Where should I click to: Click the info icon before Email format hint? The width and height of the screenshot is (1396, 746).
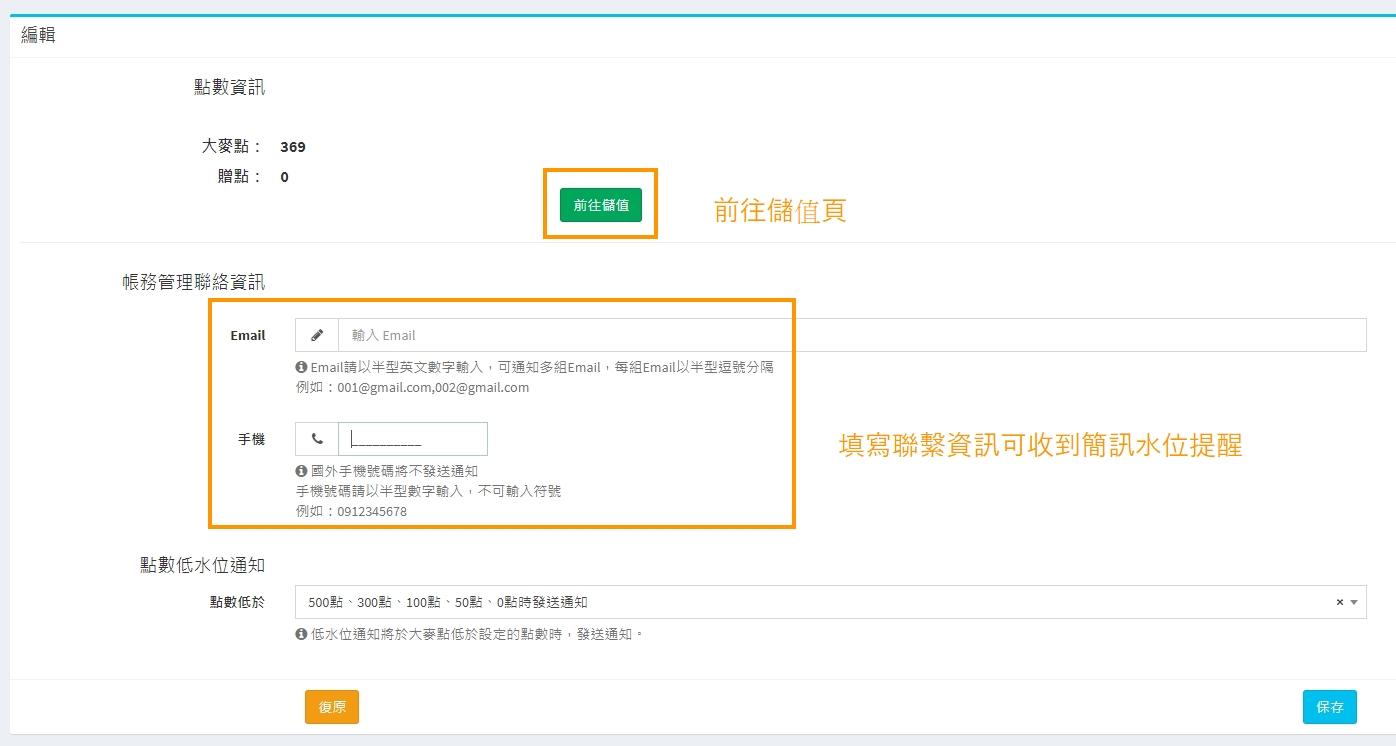[301, 367]
